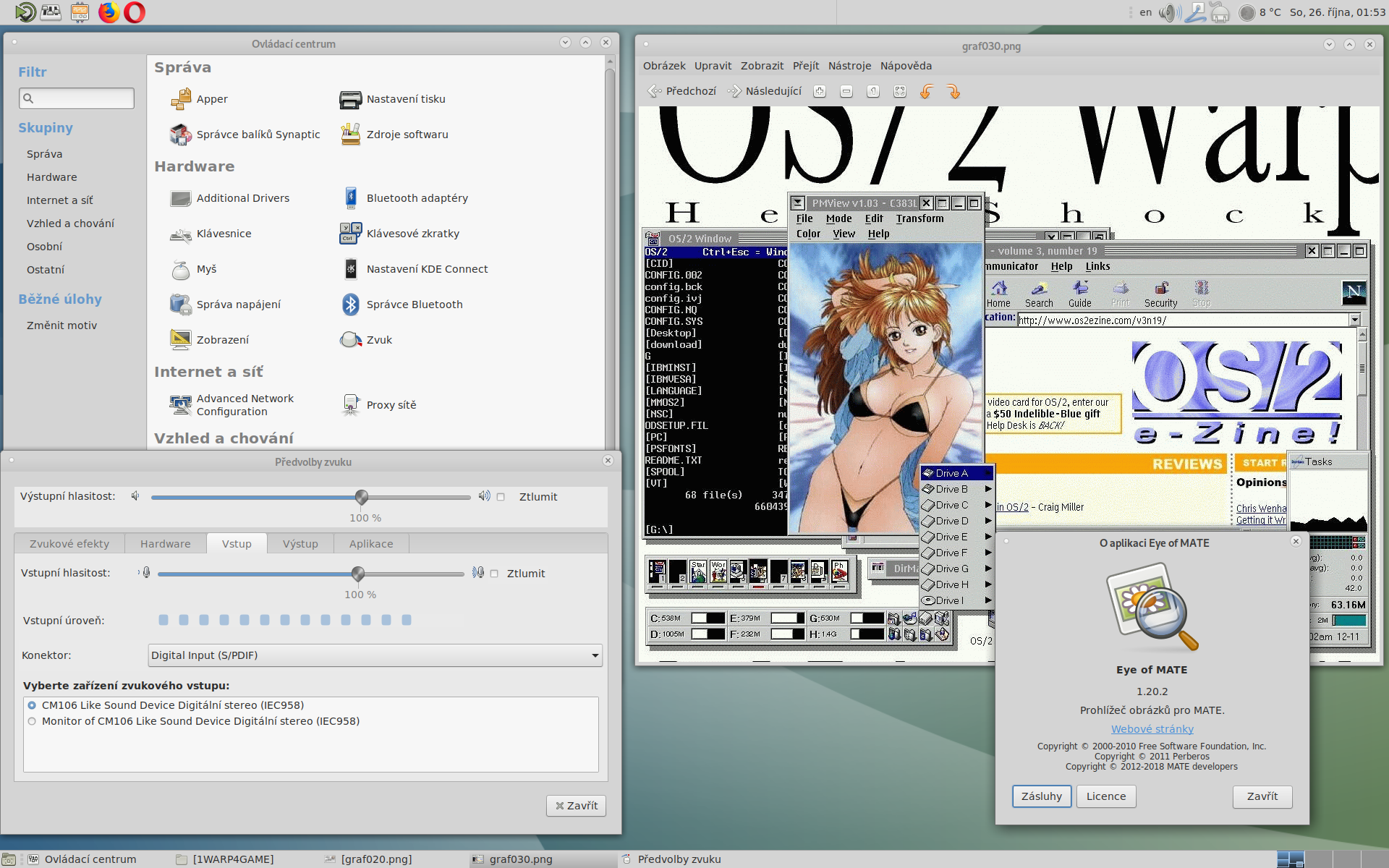1389x868 pixels.
Task: Mute output volume with Ztlumit checkbox
Action: pos(501,497)
